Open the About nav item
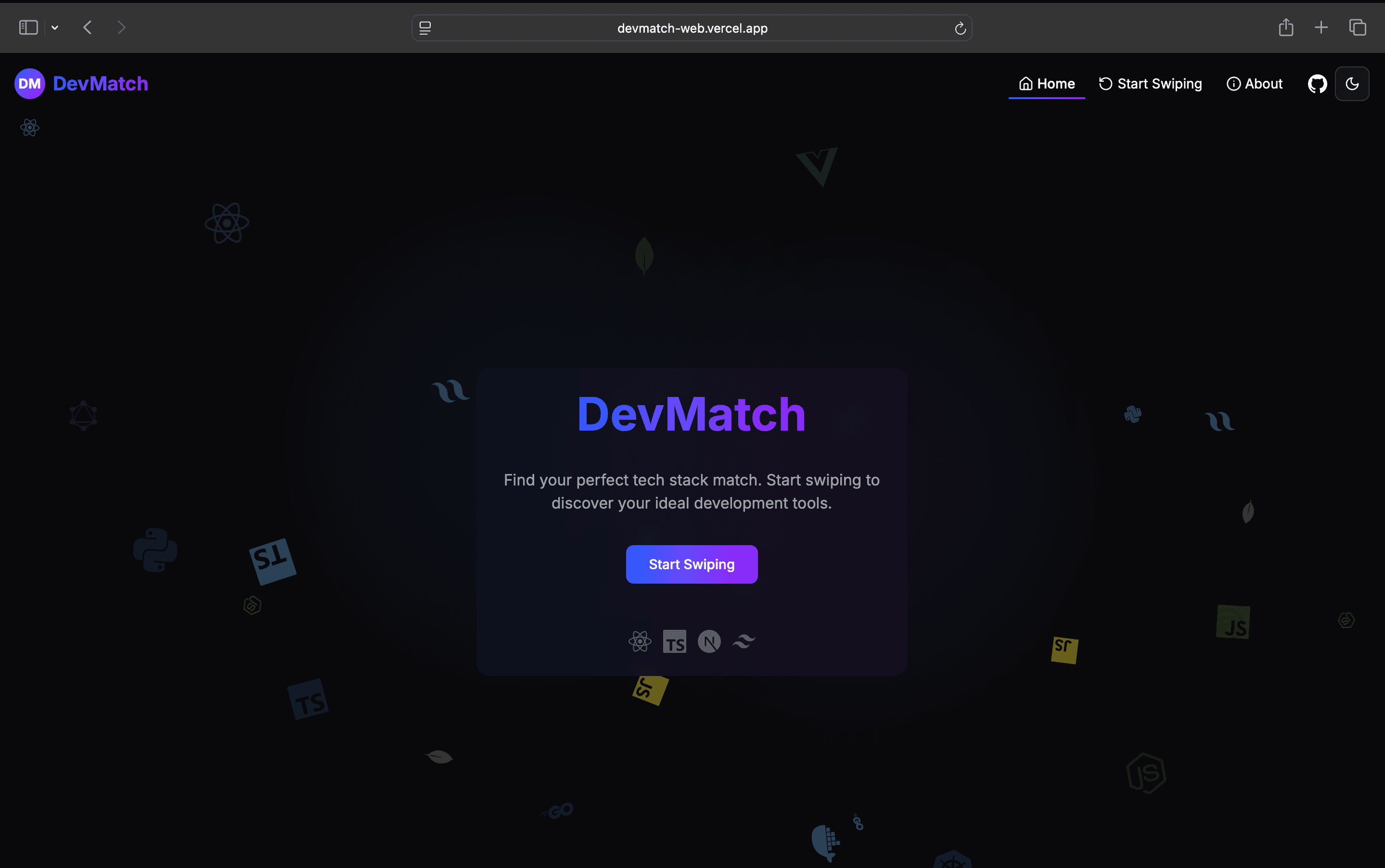Image resolution: width=1385 pixels, height=868 pixels. [1255, 84]
